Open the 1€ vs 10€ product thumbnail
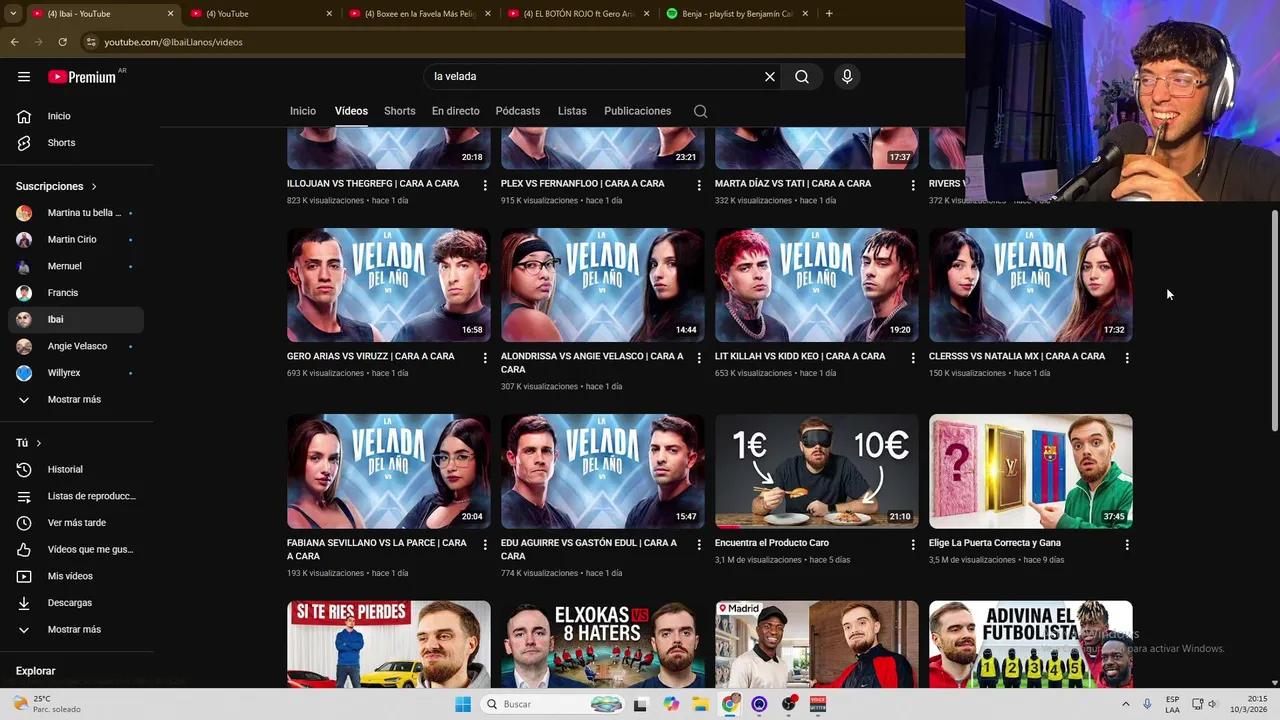The width and height of the screenshot is (1280, 720). (x=817, y=471)
